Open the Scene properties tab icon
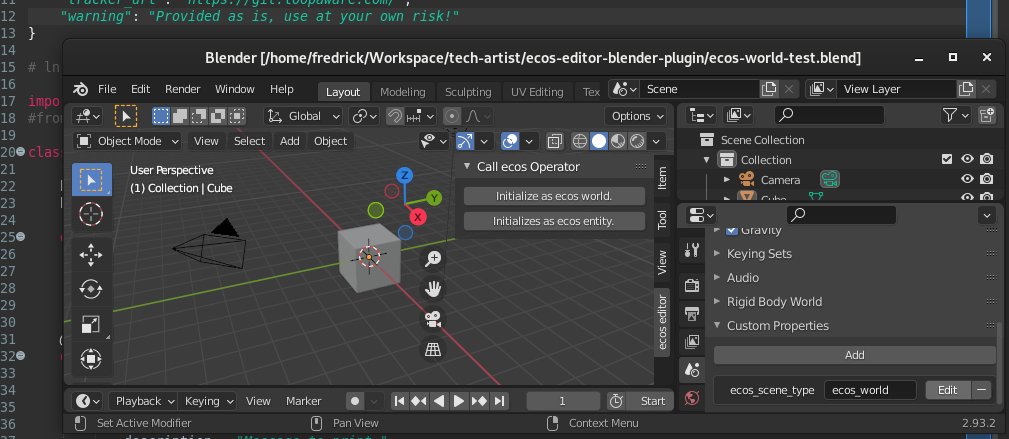Viewport: 1009px width, 439px height. click(x=692, y=370)
